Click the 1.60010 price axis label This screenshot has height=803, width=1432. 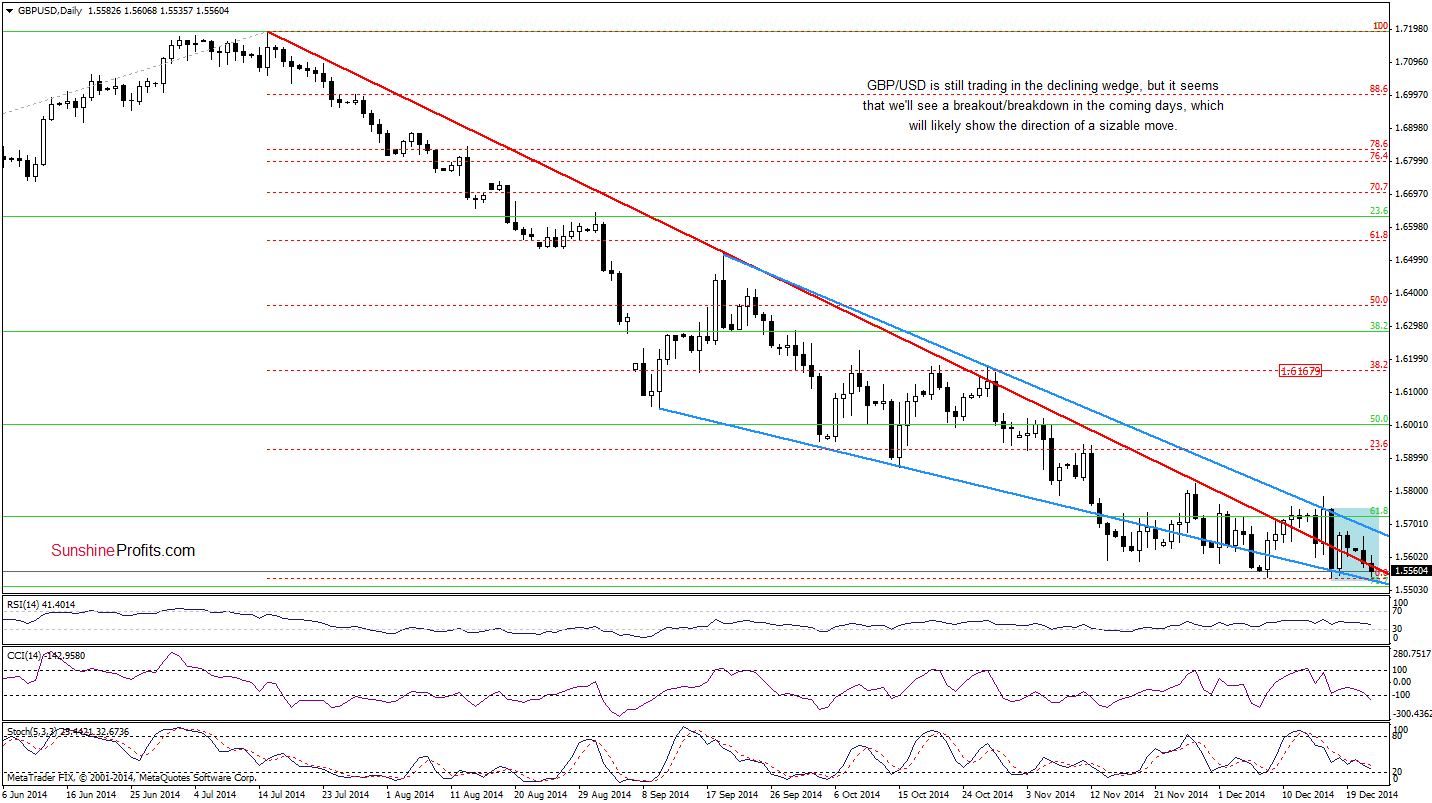tap(1409, 425)
